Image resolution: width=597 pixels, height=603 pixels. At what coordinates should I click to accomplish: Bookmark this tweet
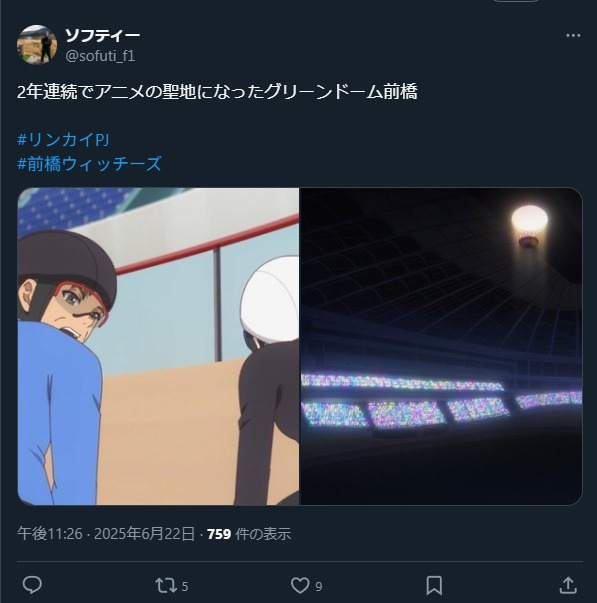coord(434,585)
